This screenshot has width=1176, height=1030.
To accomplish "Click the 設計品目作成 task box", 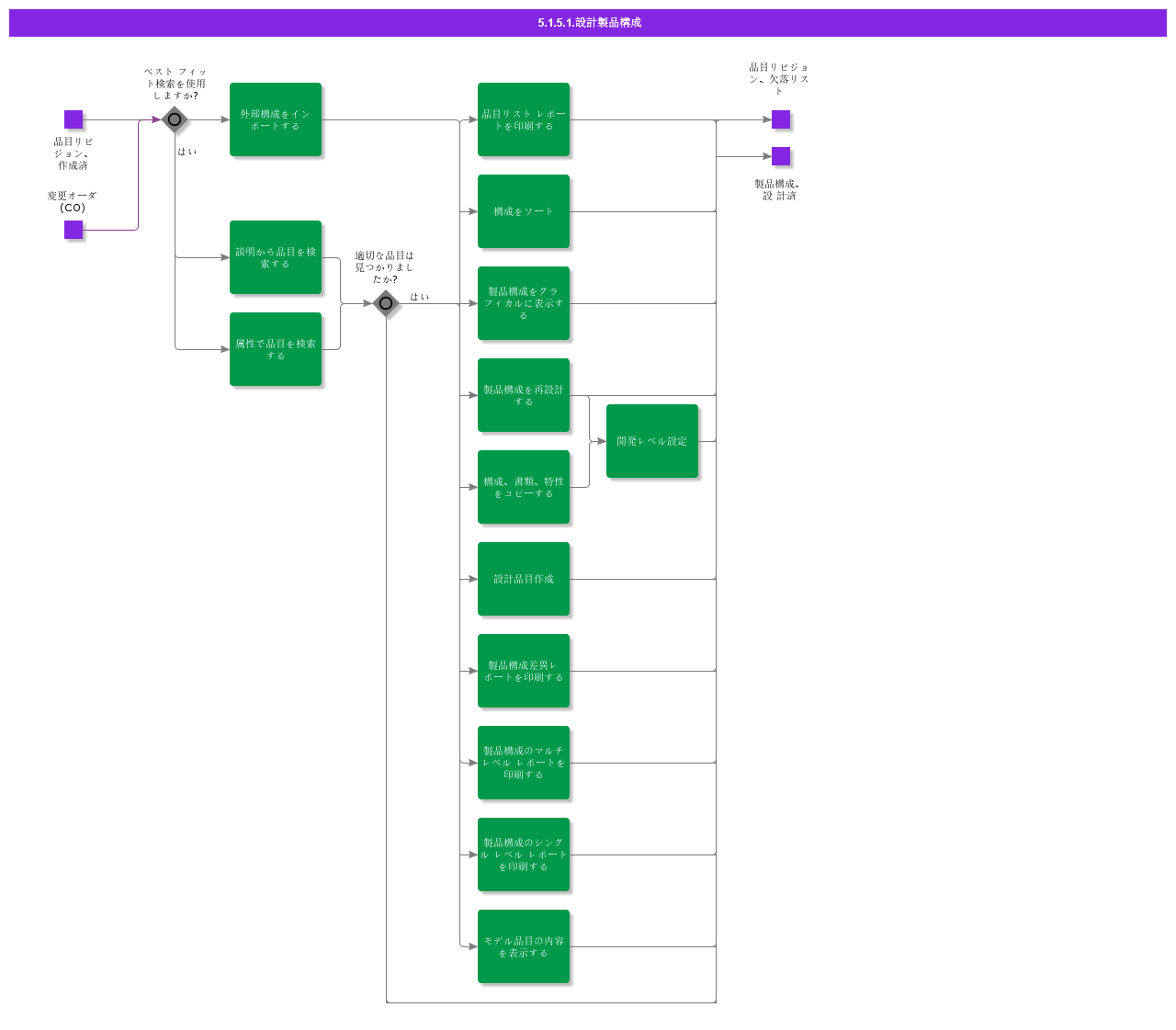I will coord(524,579).
